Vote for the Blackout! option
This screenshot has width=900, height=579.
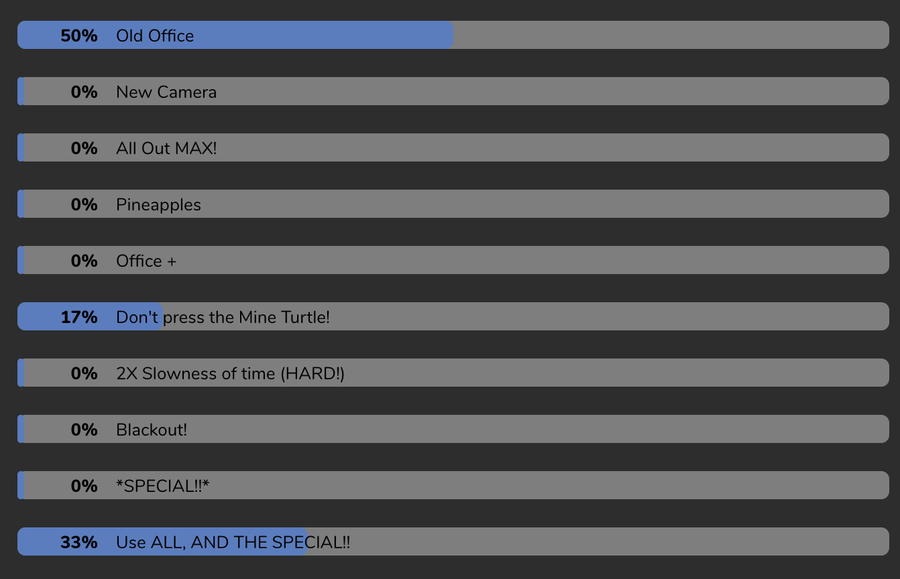tap(453, 429)
